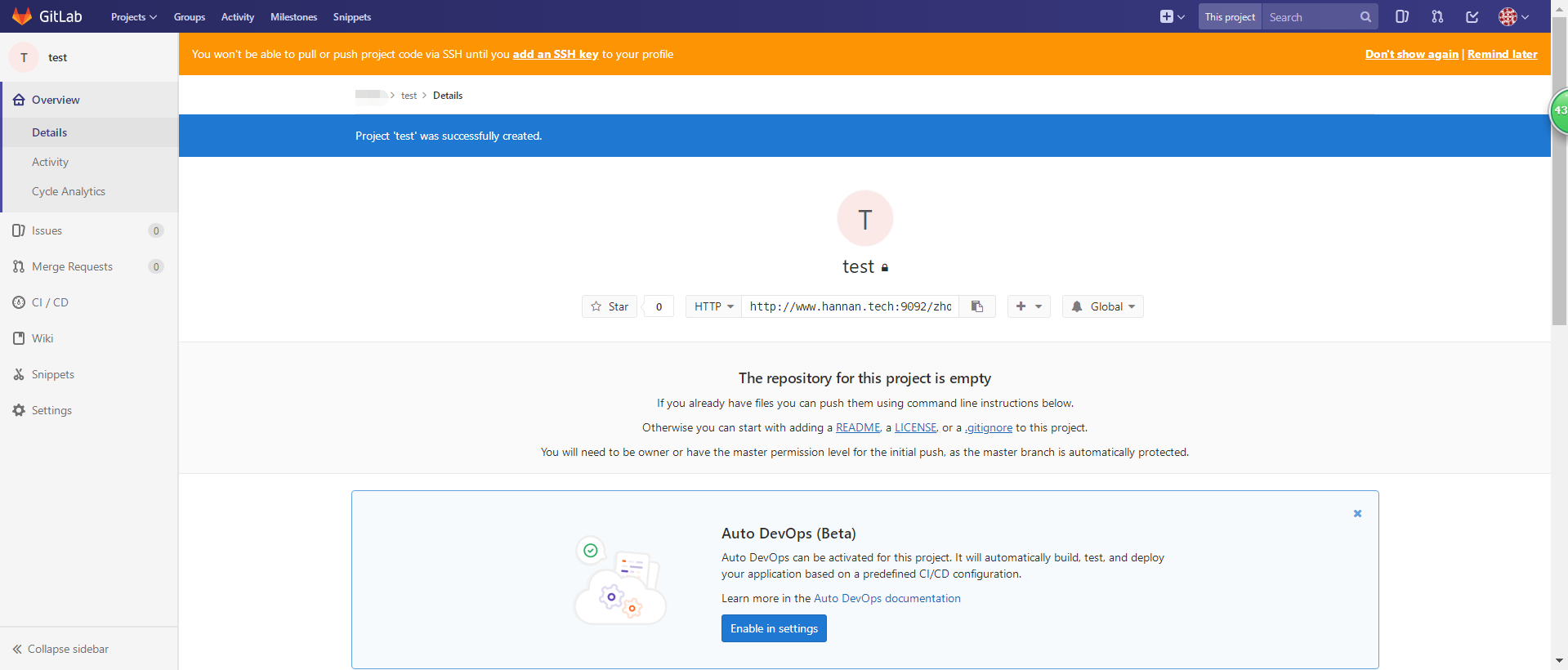
Task: Open Cycle Analytics in sidebar
Action: point(90,191)
